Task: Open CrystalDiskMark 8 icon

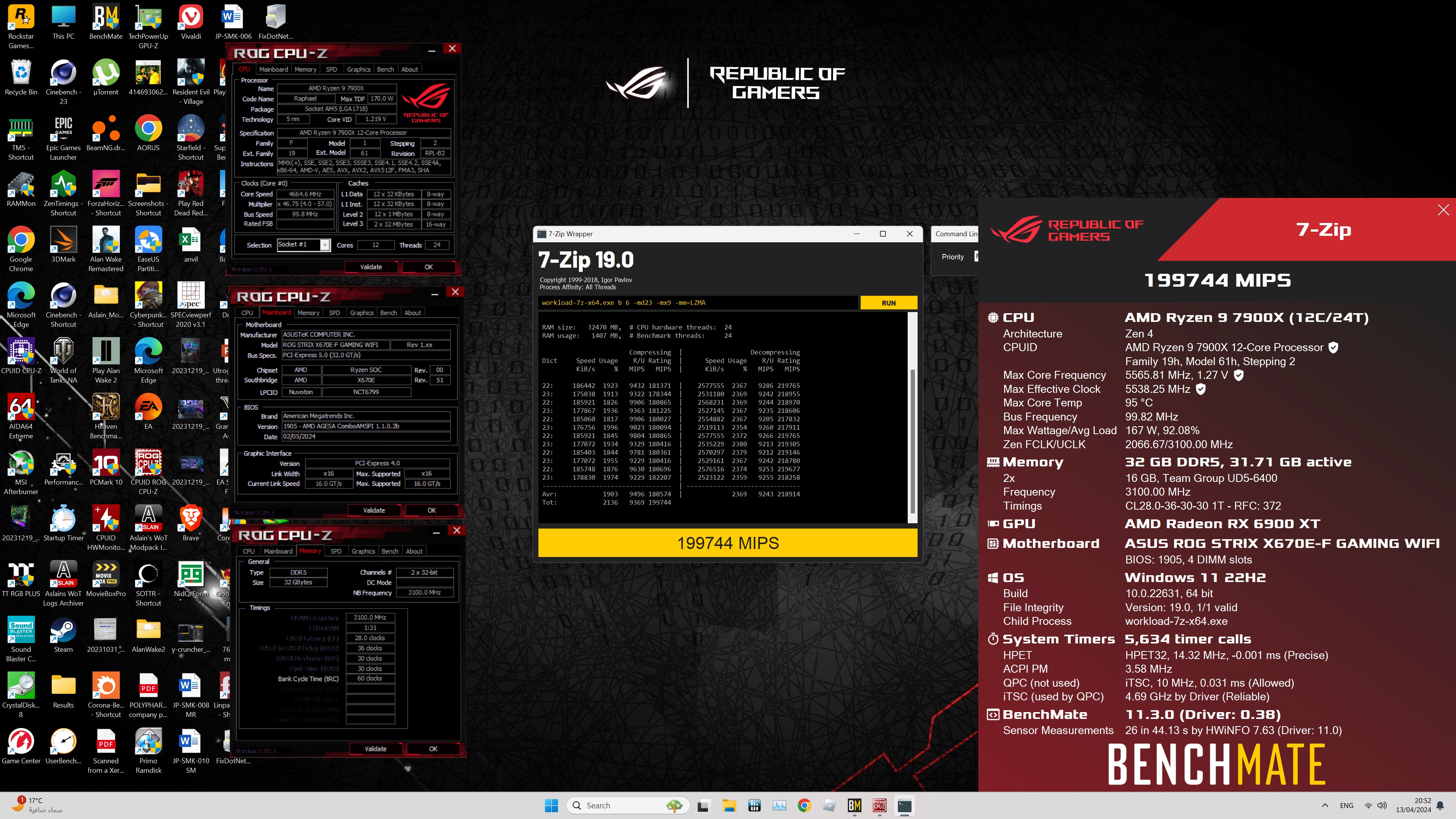Action: 21,695
